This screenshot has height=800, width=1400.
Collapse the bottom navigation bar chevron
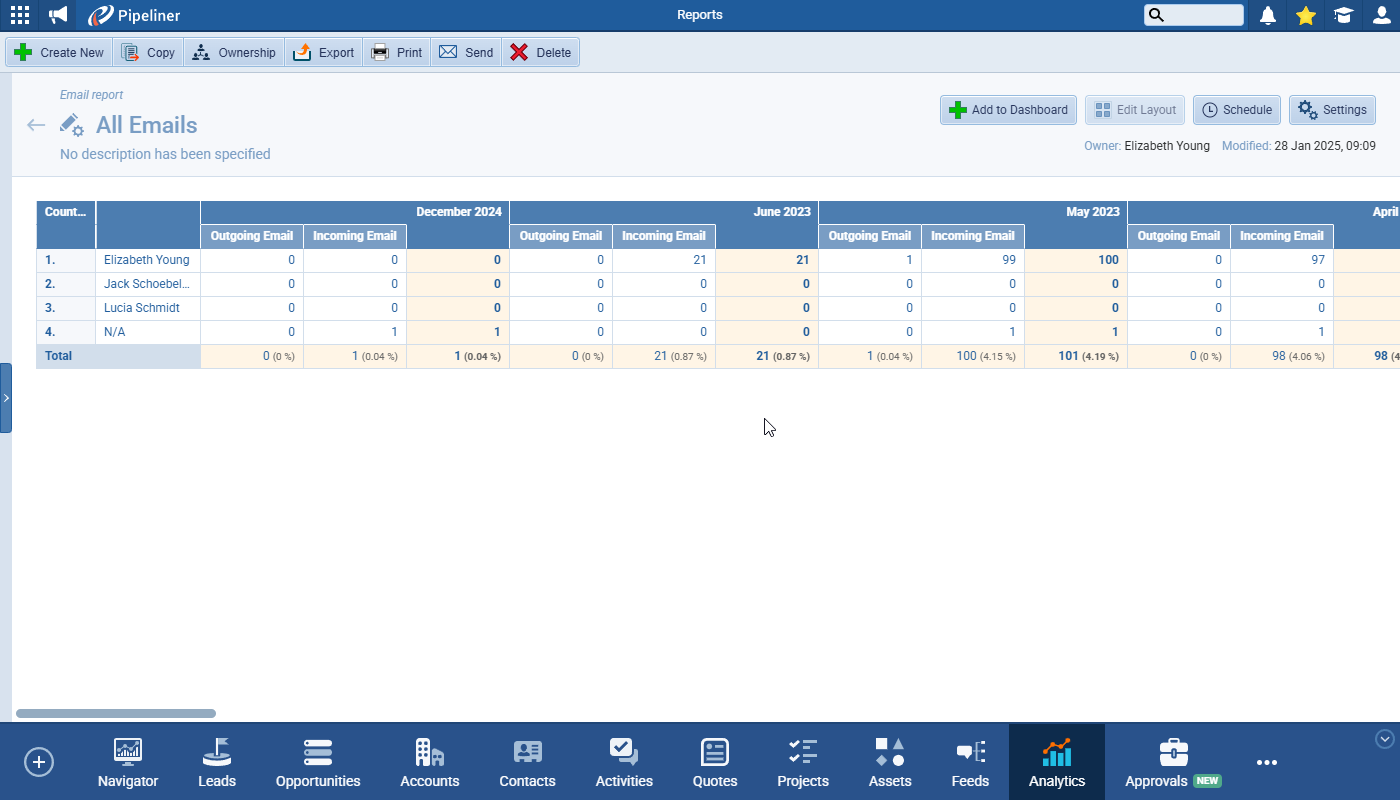pos(1385,739)
